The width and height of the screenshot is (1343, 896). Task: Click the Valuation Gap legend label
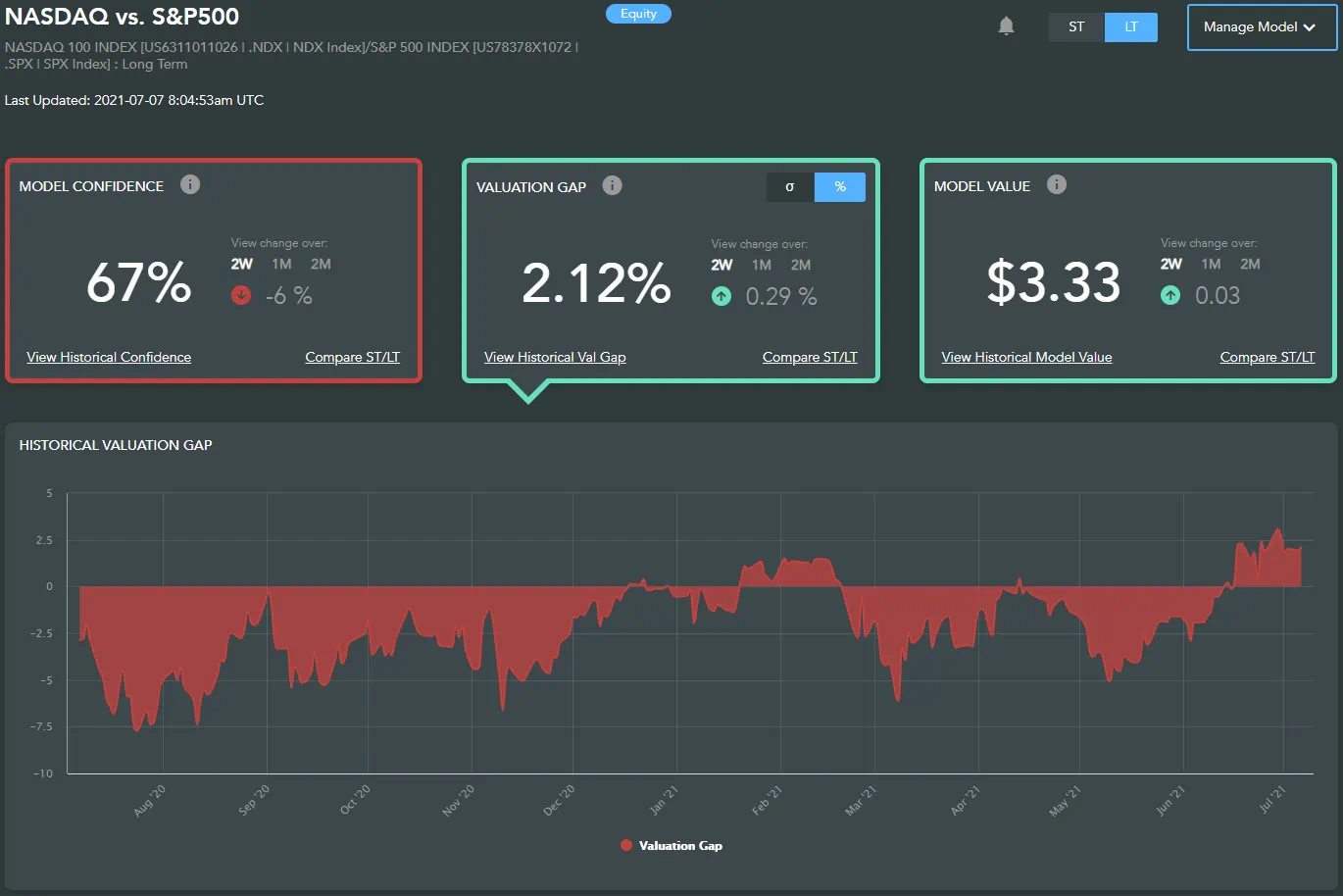(x=680, y=845)
